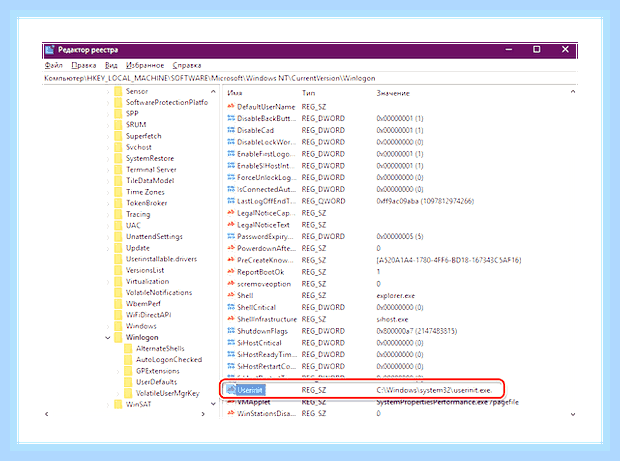Select the EnableFirstLogo value name
This screenshot has width=620, height=461.
(x=263, y=154)
